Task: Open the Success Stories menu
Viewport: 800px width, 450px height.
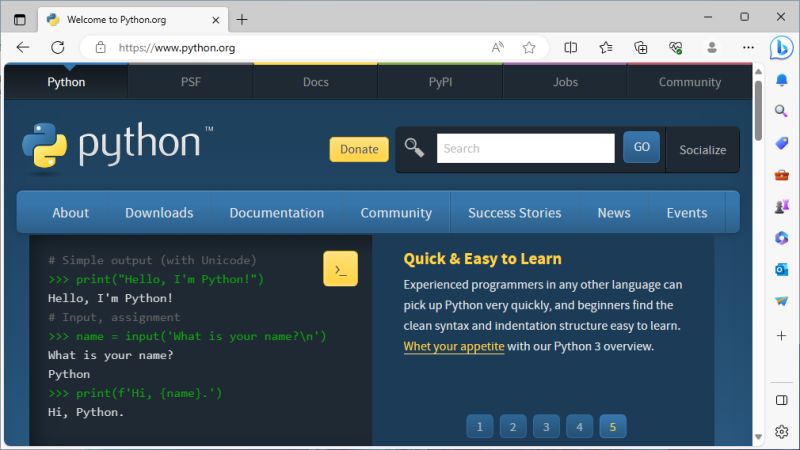Action: 514,213
